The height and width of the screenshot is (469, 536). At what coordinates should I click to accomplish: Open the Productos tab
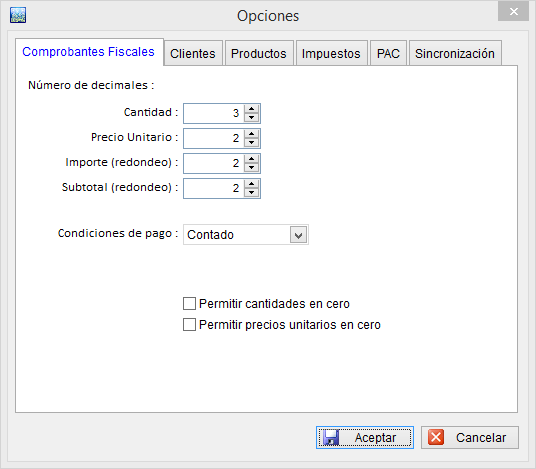click(259, 53)
